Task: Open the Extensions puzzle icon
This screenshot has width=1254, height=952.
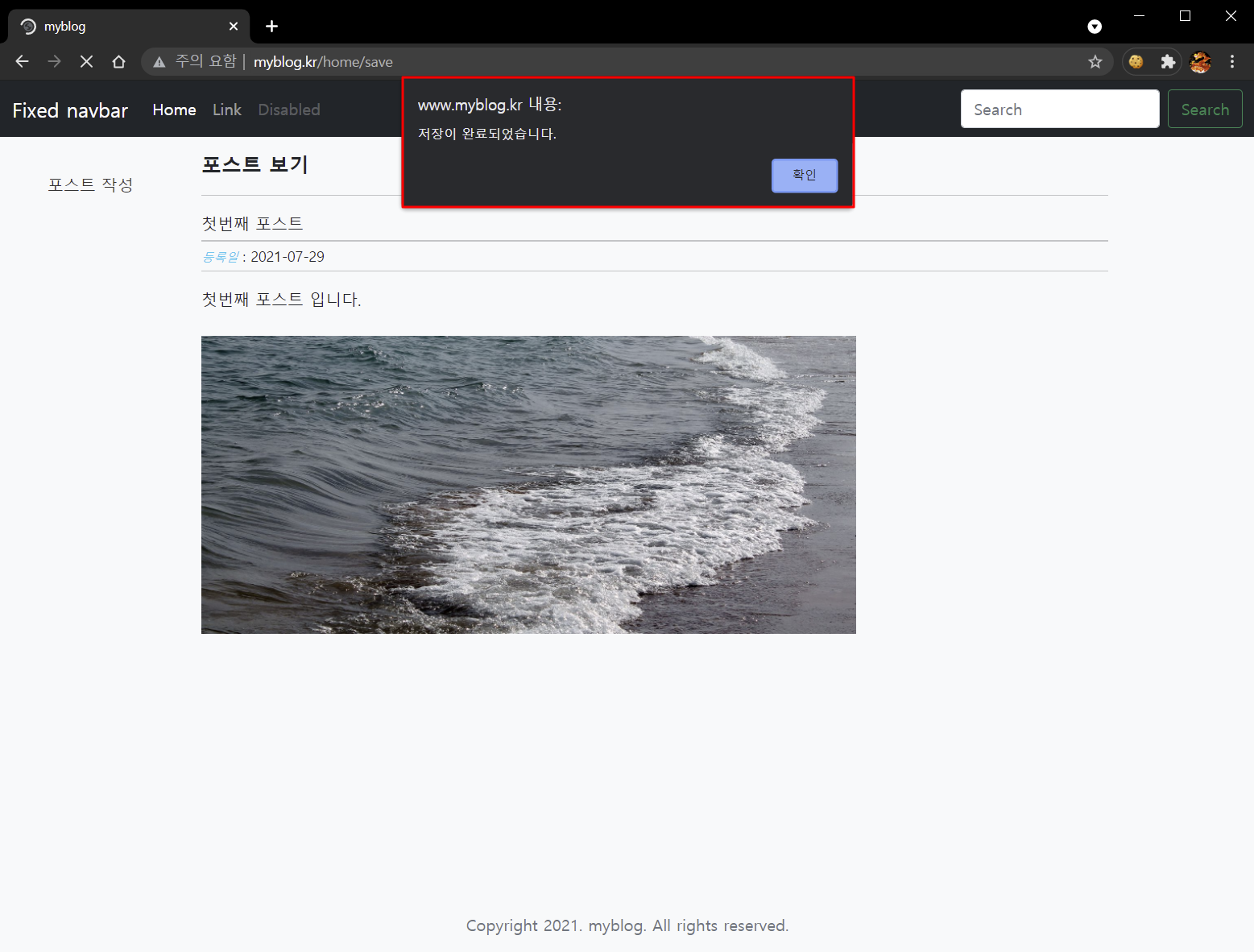Action: click(1168, 62)
